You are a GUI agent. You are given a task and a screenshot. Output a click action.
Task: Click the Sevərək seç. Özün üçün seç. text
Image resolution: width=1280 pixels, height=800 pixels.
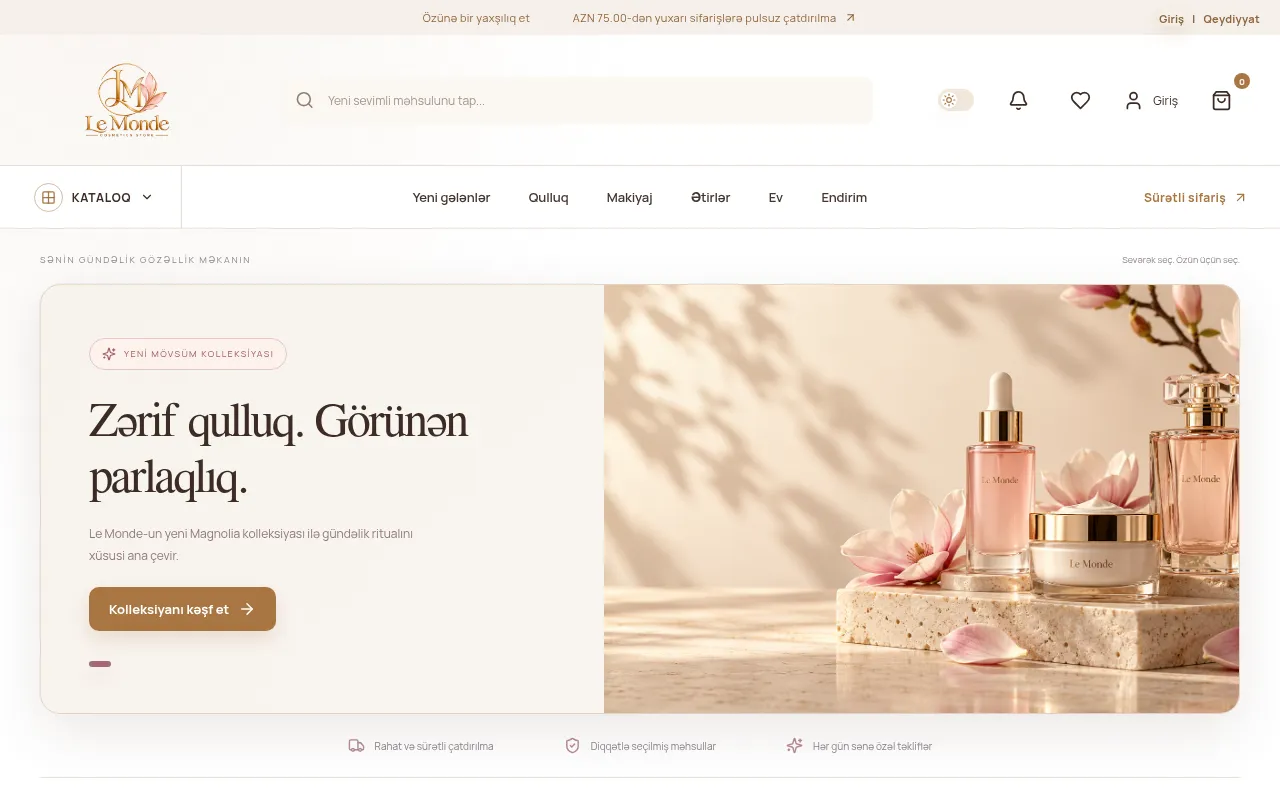(1181, 260)
